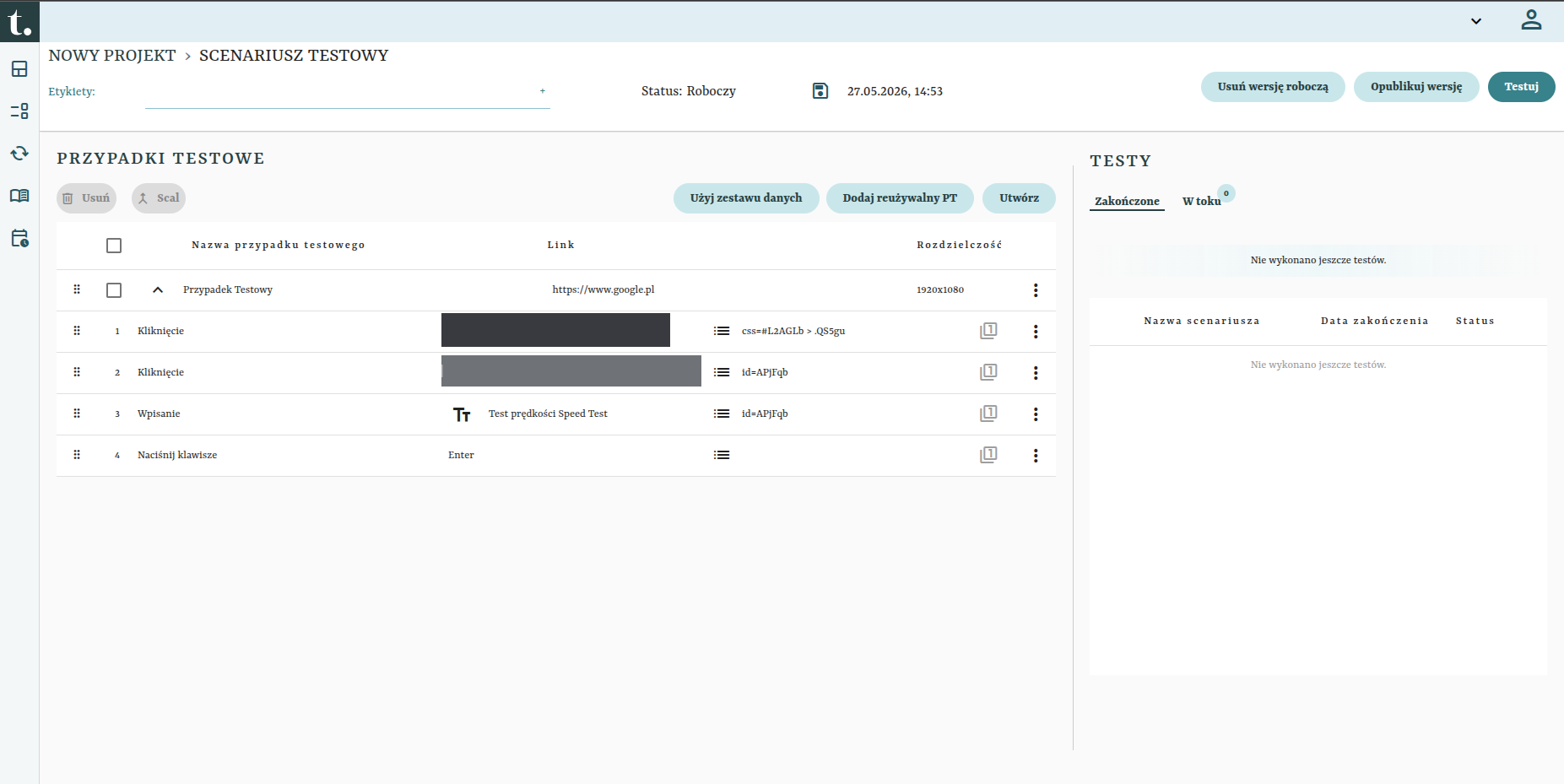The image size is (1564, 784).
Task: Open three-dot menu for css=#L2AGLb Kliknięcie step
Action: pyautogui.click(x=1036, y=332)
